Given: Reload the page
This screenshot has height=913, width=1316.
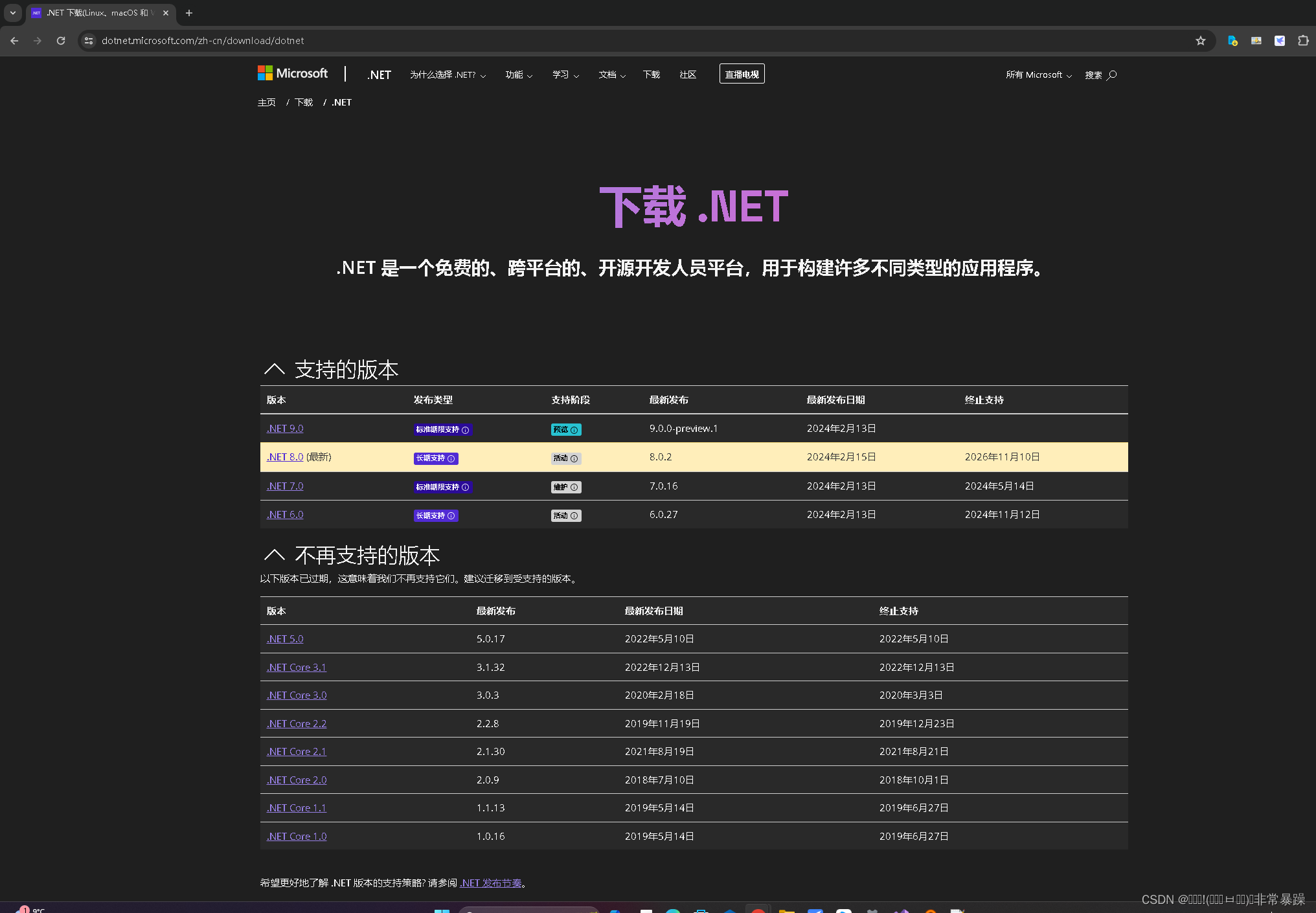Looking at the screenshot, I should pos(61,41).
